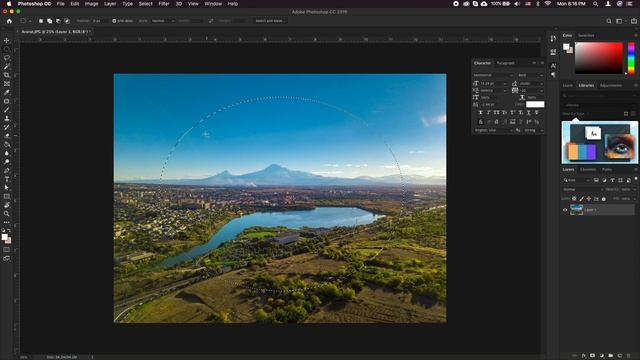
Task: Open the Style dropdown in options bar
Action: click(x=163, y=21)
